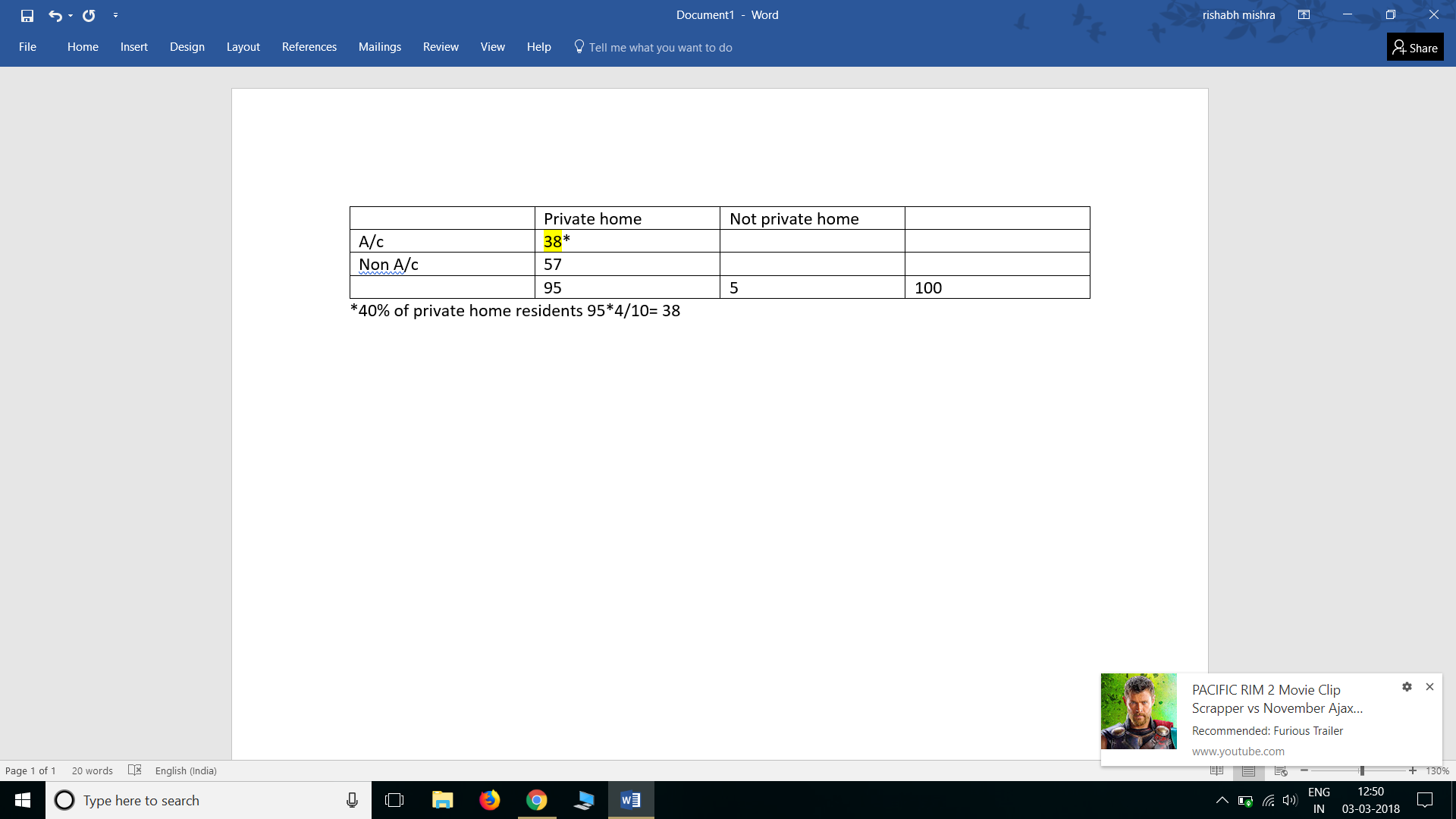Switch to Read Mode view
Image resolution: width=1456 pixels, height=819 pixels.
(x=1218, y=770)
